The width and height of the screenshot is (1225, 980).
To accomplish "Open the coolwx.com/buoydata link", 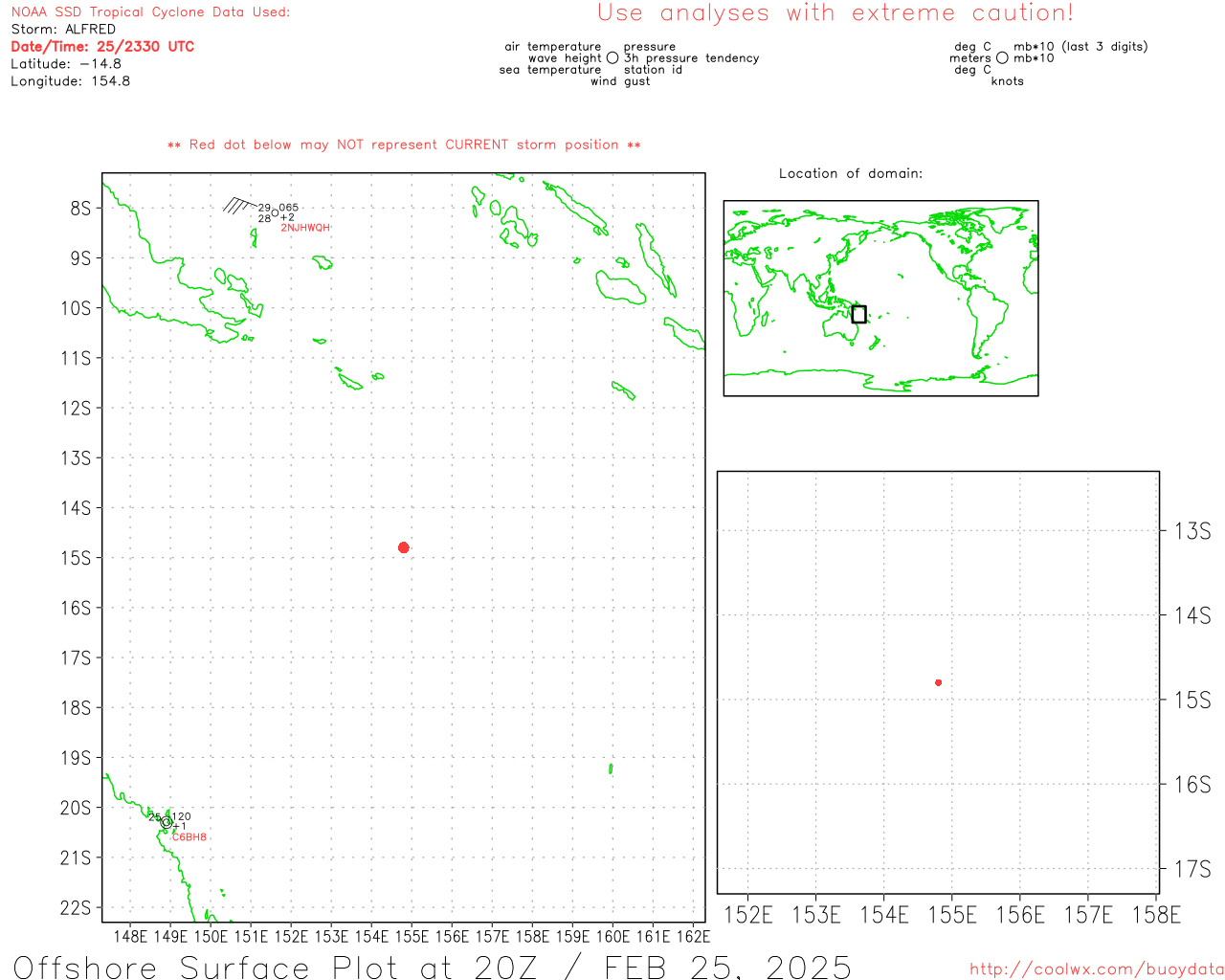I will [1097, 969].
